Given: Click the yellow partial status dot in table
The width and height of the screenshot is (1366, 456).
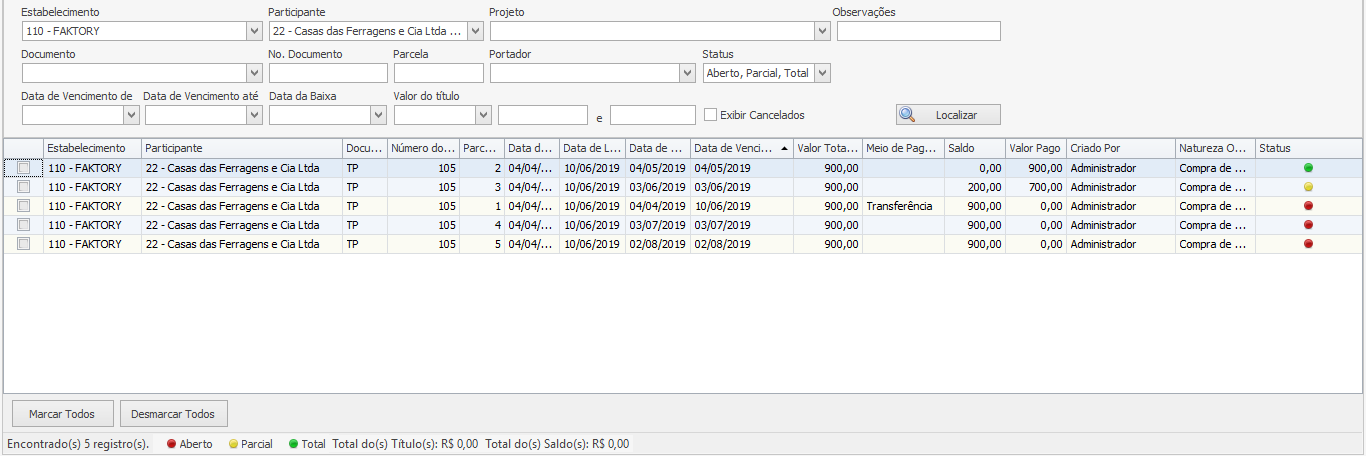Looking at the screenshot, I should 1308,187.
